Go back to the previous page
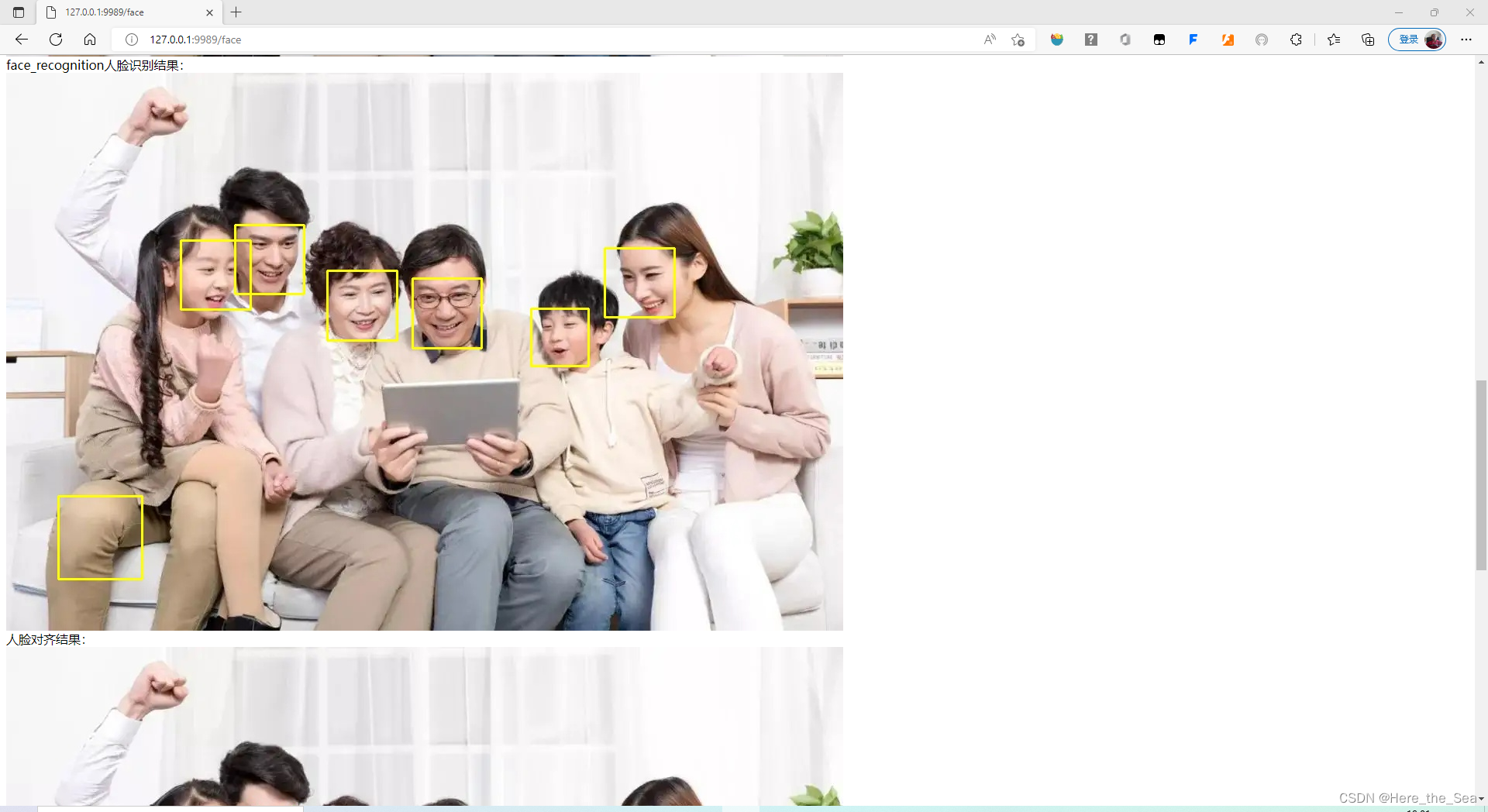The width and height of the screenshot is (1488, 812). click(22, 40)
